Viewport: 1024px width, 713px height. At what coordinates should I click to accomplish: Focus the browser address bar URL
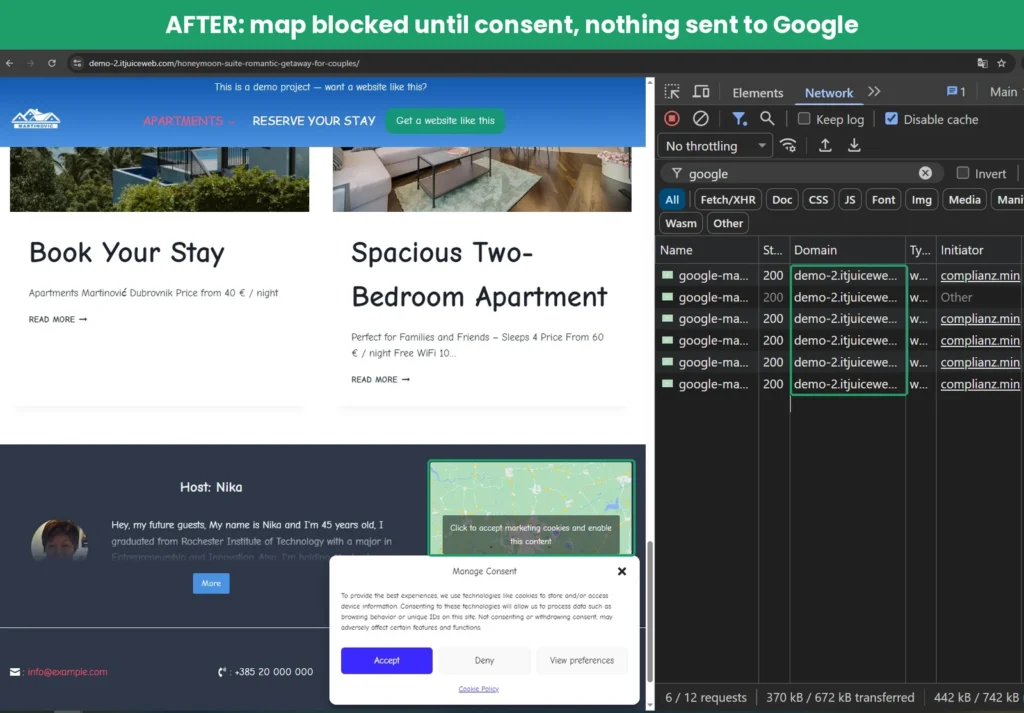point(224,63)
